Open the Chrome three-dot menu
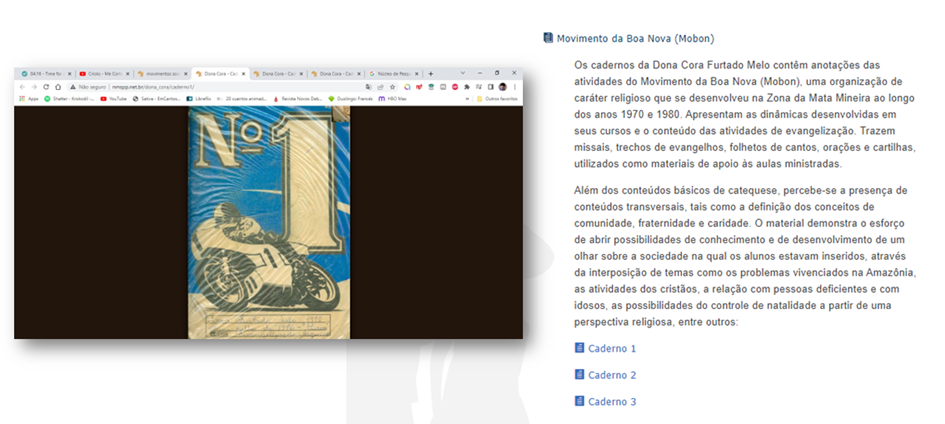Screen dimensions: 945x424 click(515, 87)
